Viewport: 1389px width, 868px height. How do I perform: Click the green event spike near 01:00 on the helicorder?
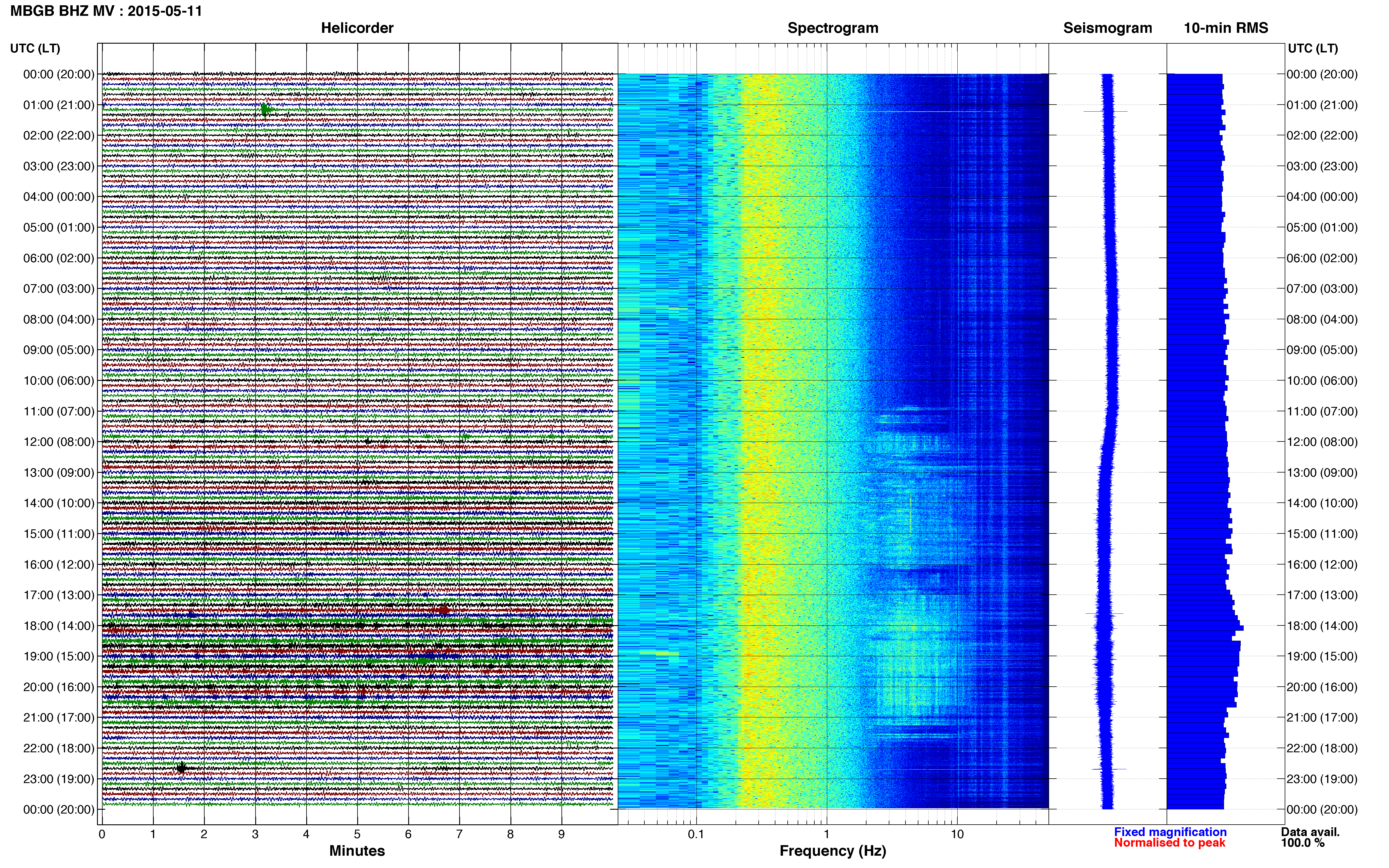click(265, 109)
